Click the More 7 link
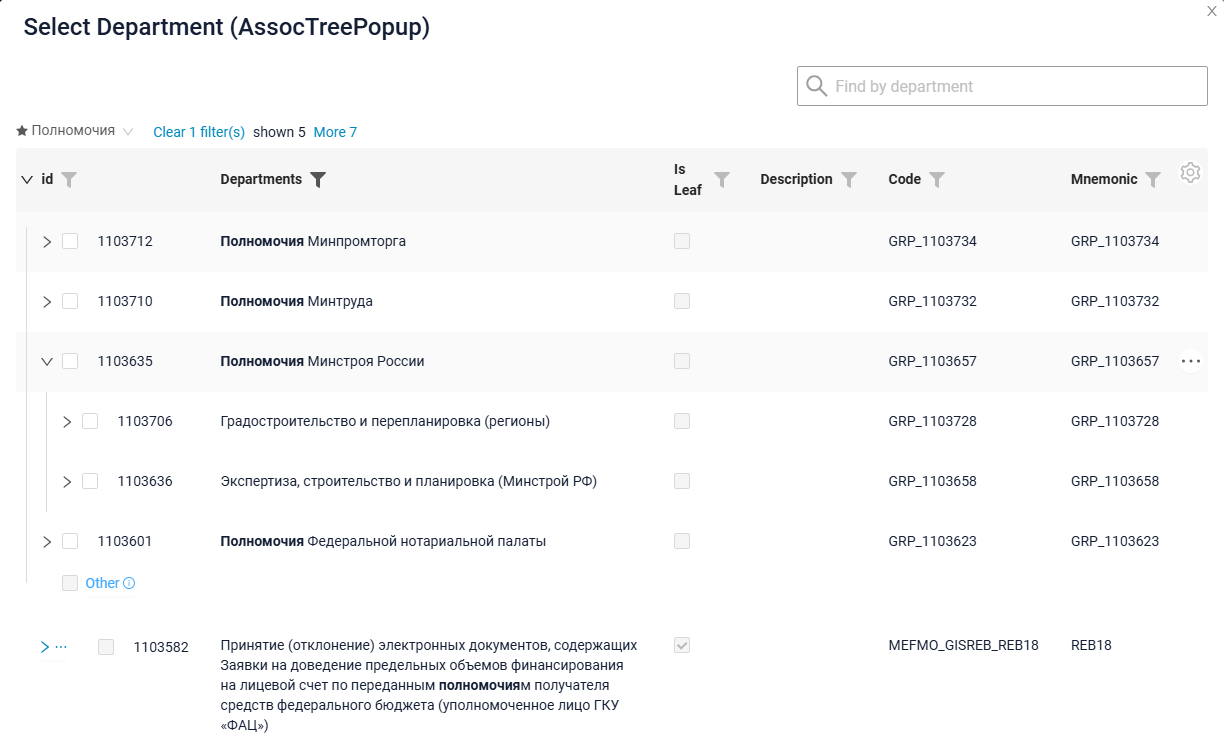 click(335, 132)
